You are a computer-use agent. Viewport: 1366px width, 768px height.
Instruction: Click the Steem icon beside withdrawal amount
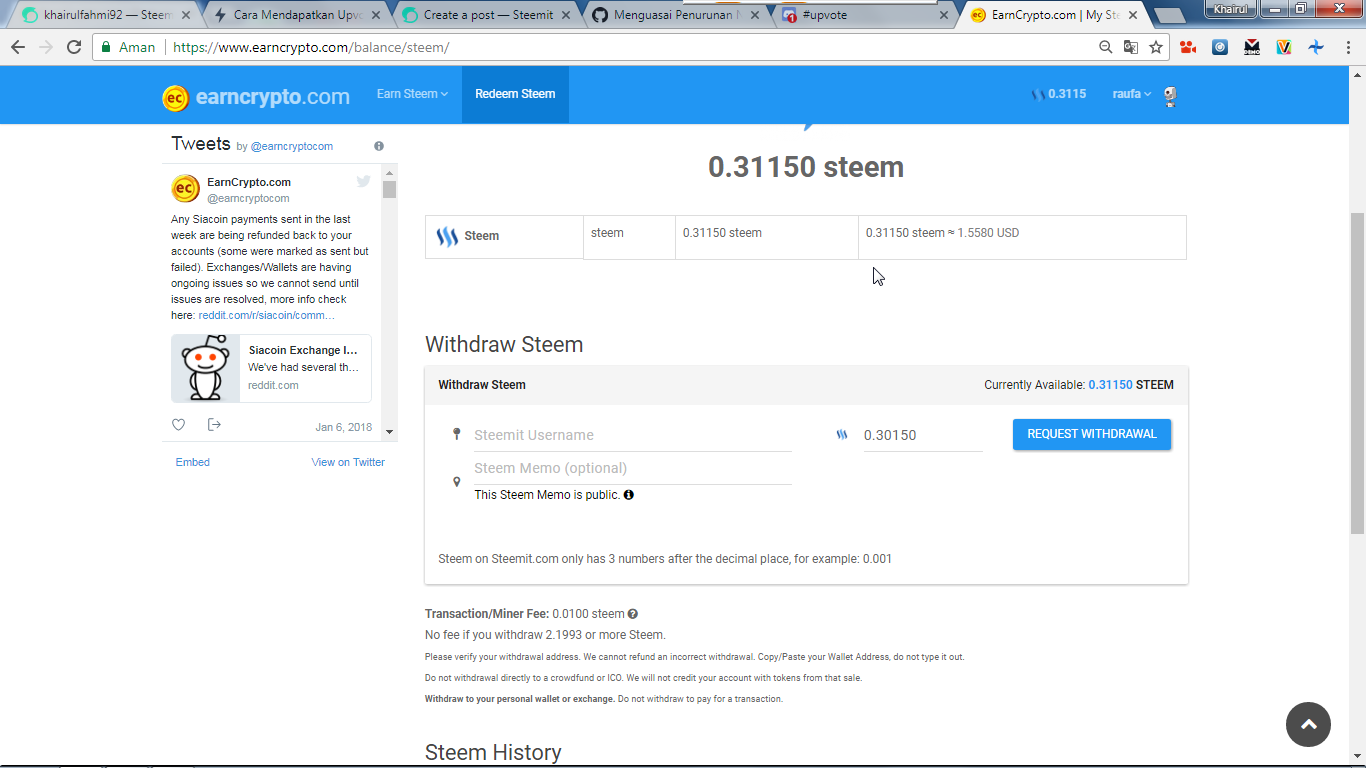tap(842, 435)
